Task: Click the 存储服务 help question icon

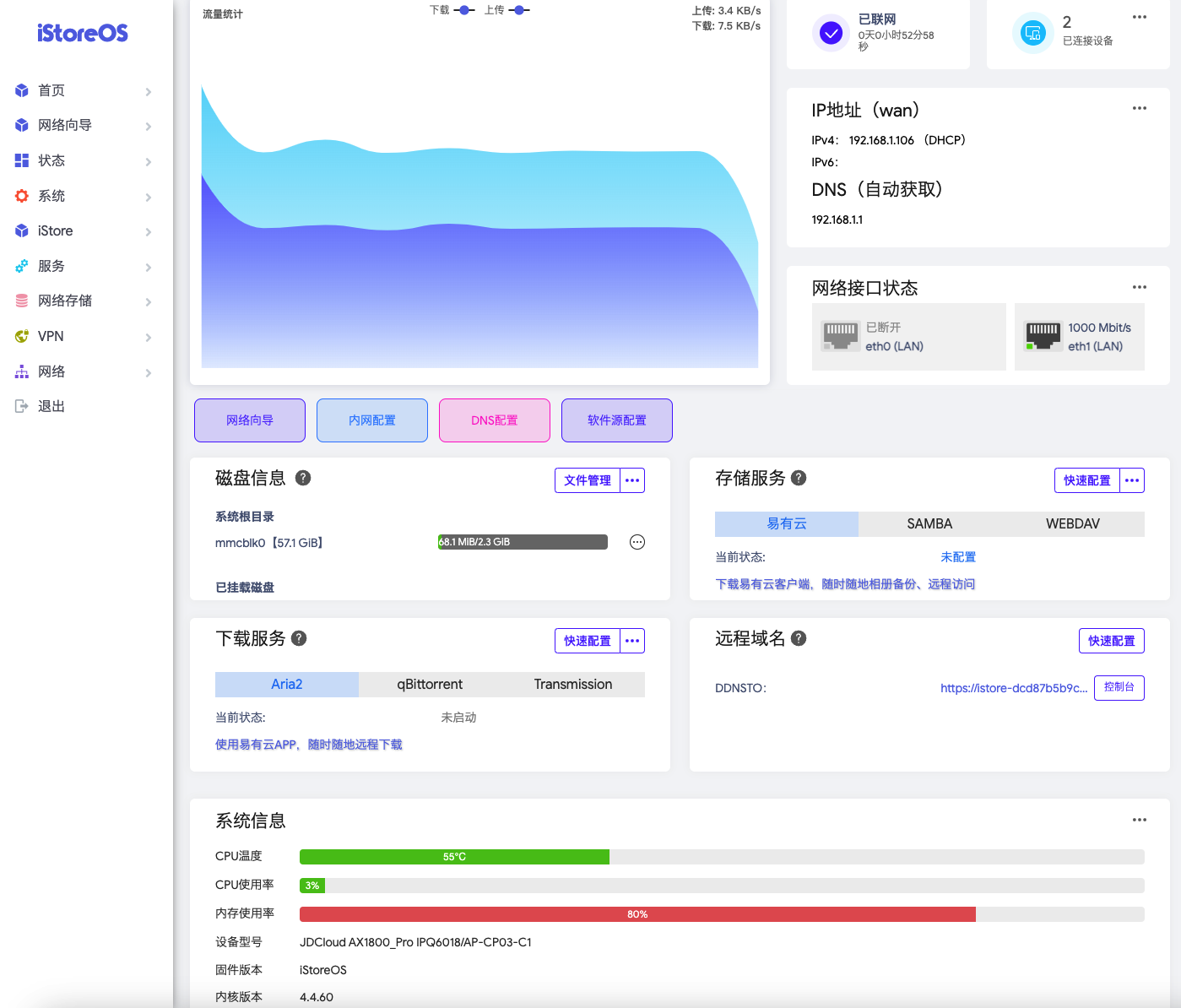Action: tap(799, 478)
